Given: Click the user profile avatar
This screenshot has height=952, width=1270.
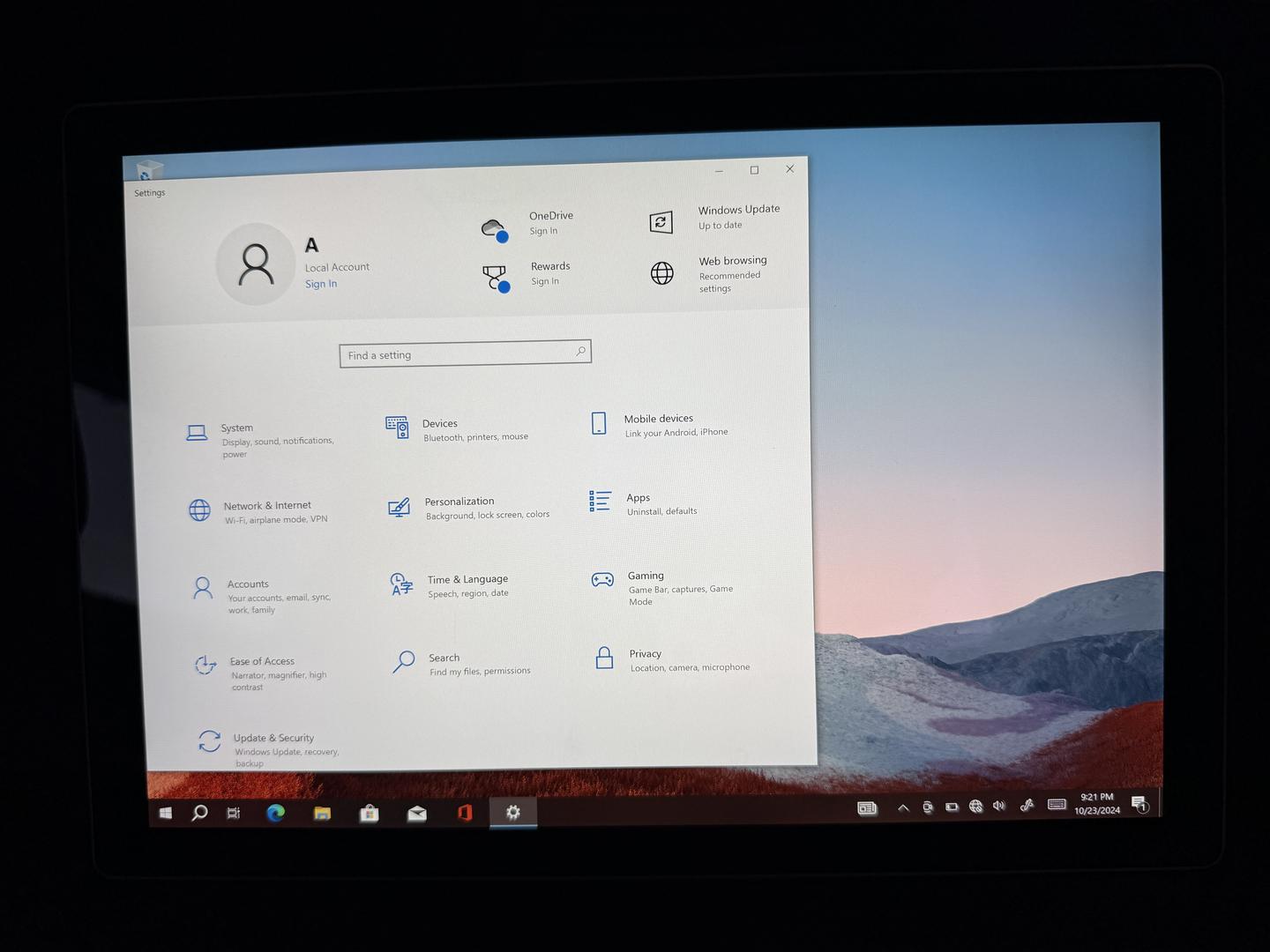Looking at the screenshot, I should pos(256,264).
